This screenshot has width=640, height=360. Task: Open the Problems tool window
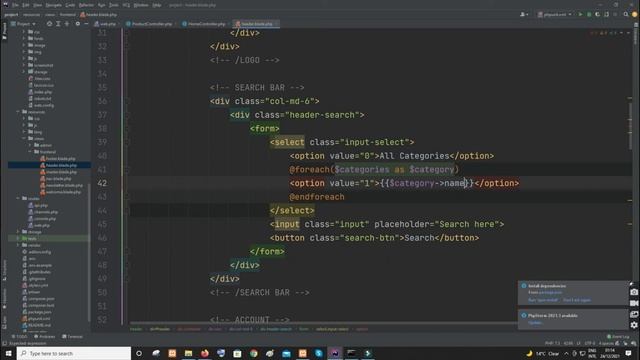[44, 337]
